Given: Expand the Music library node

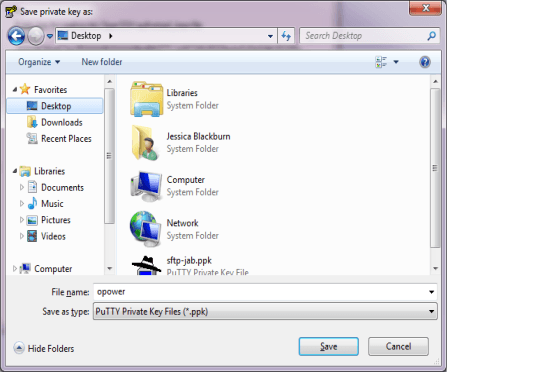Looking at the screenshot, I should click(22, 204).
